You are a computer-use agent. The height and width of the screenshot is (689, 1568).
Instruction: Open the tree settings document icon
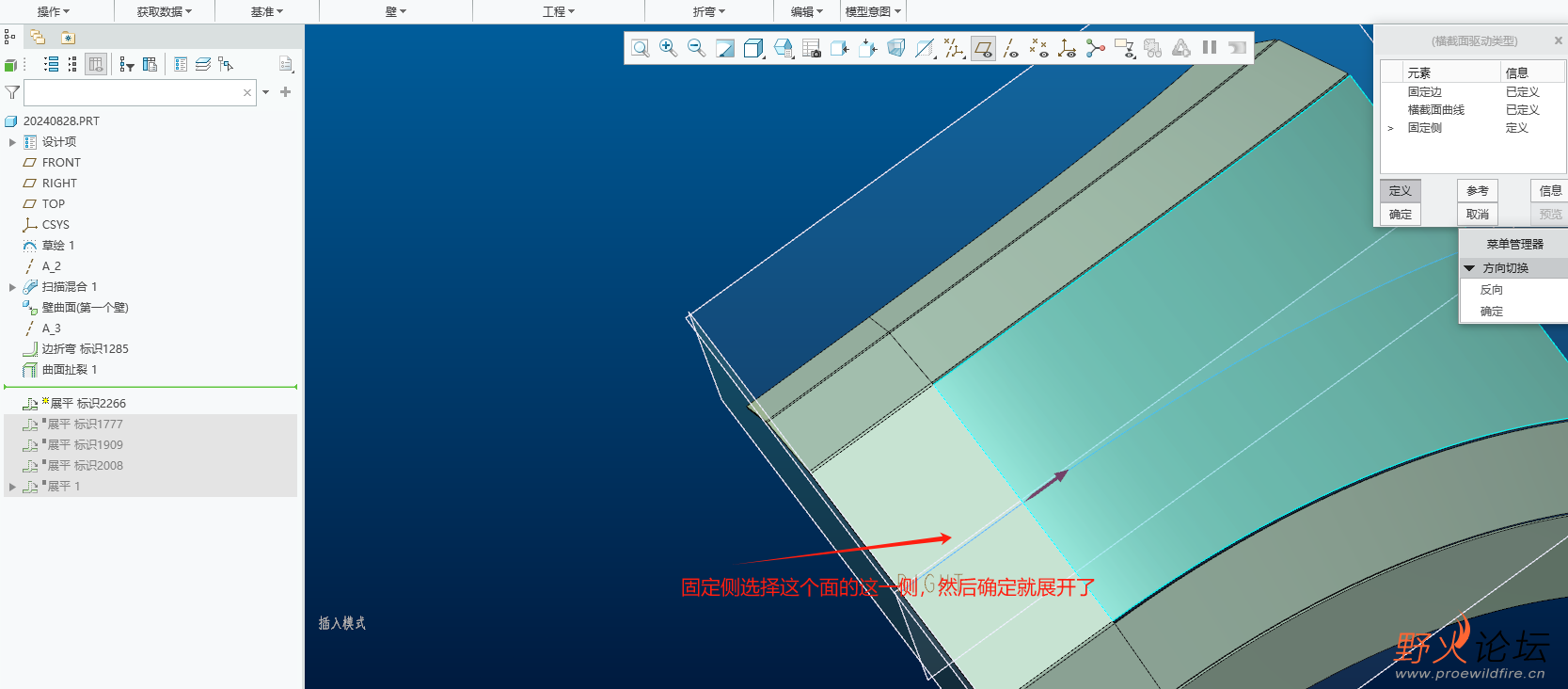pyautogui.click(x=286, y=64)
